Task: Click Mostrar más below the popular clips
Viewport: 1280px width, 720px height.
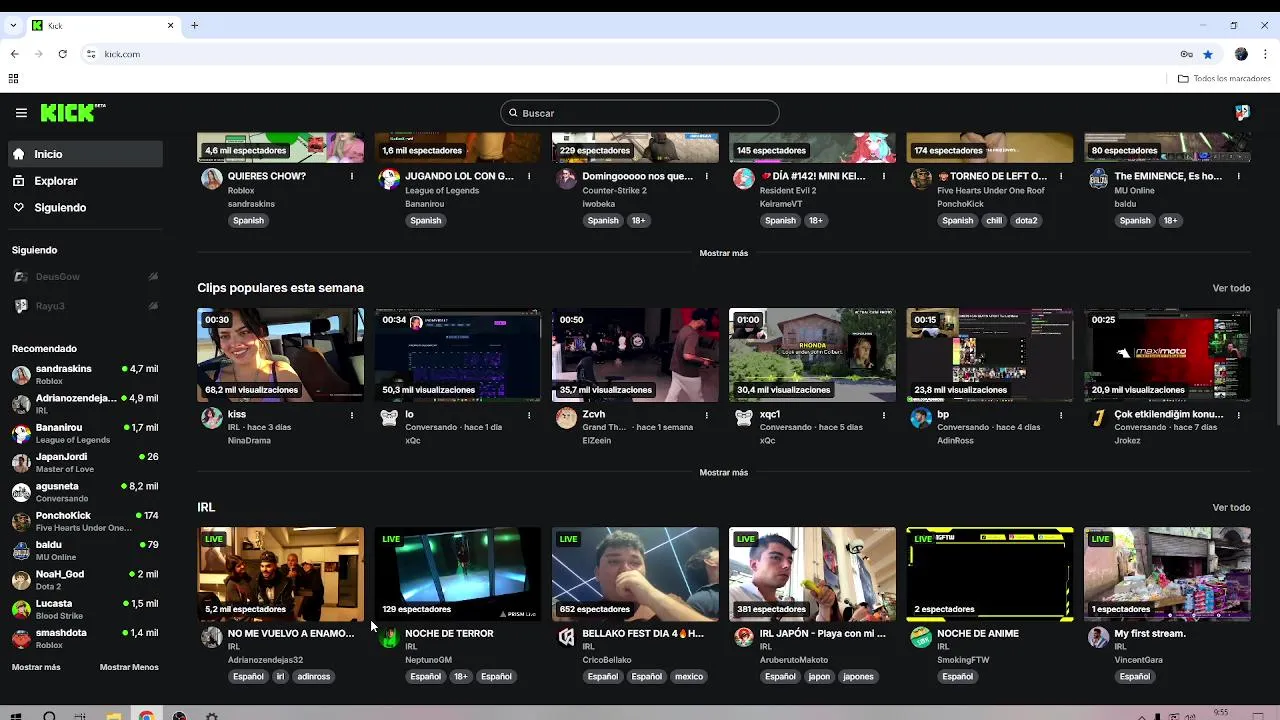Action: coord(724,472)
